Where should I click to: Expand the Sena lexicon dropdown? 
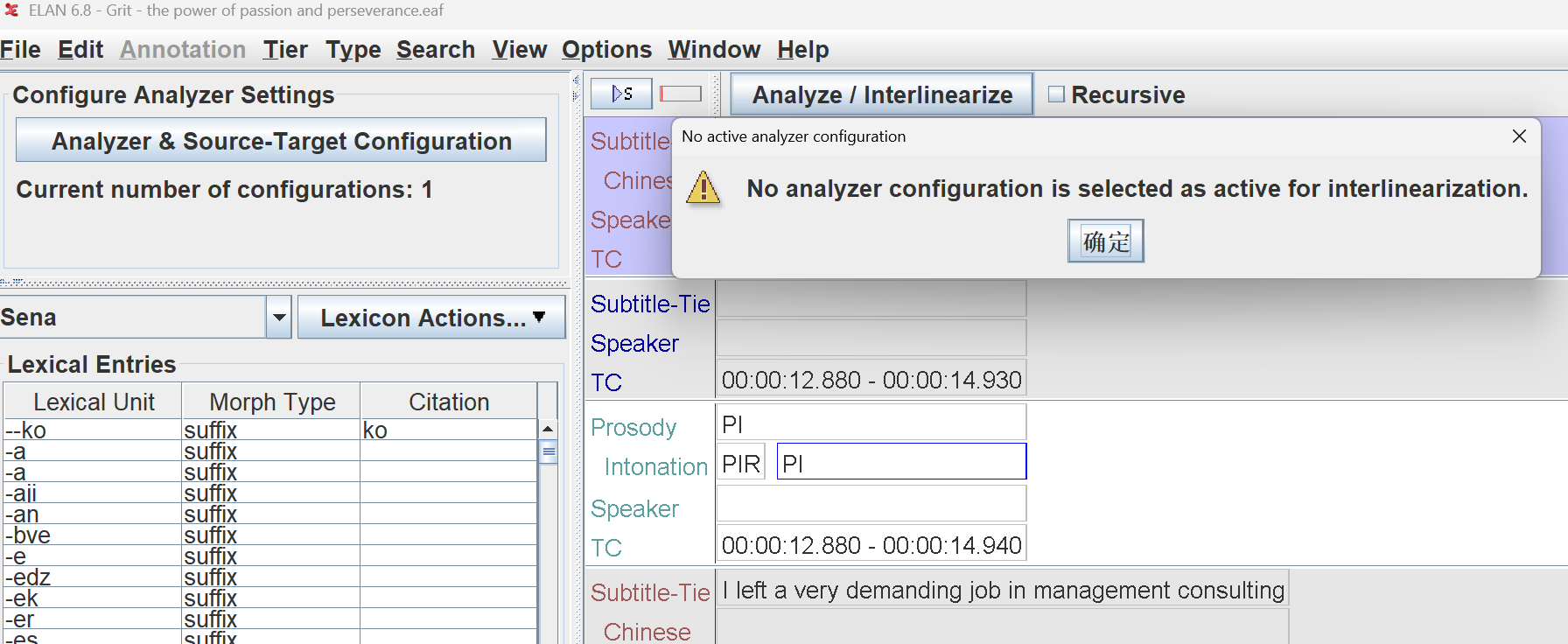pos(279,318)
